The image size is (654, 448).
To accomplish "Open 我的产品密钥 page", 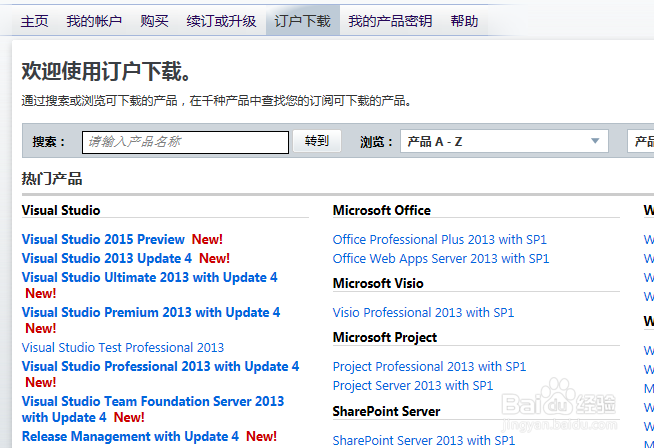I will (x=390, y=21).
